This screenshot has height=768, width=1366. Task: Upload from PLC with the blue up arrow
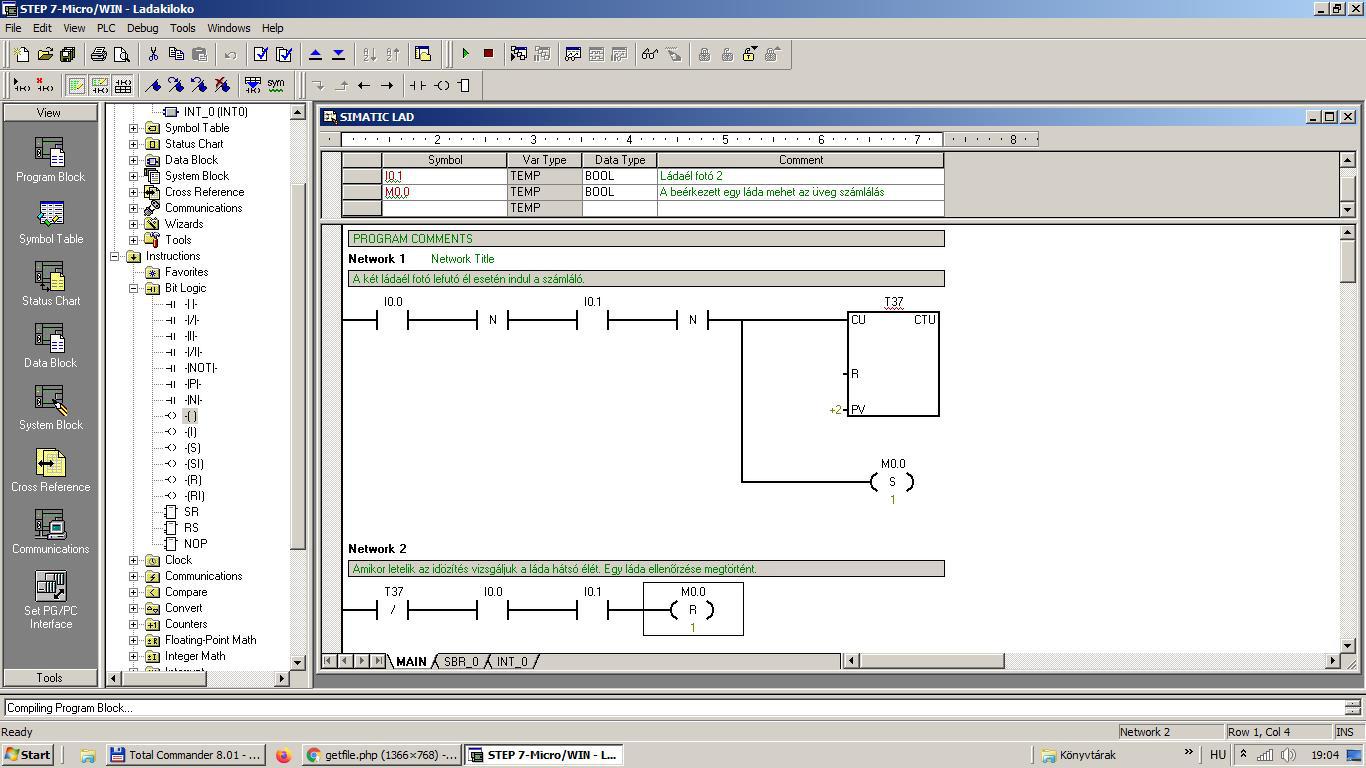[315, 54]
